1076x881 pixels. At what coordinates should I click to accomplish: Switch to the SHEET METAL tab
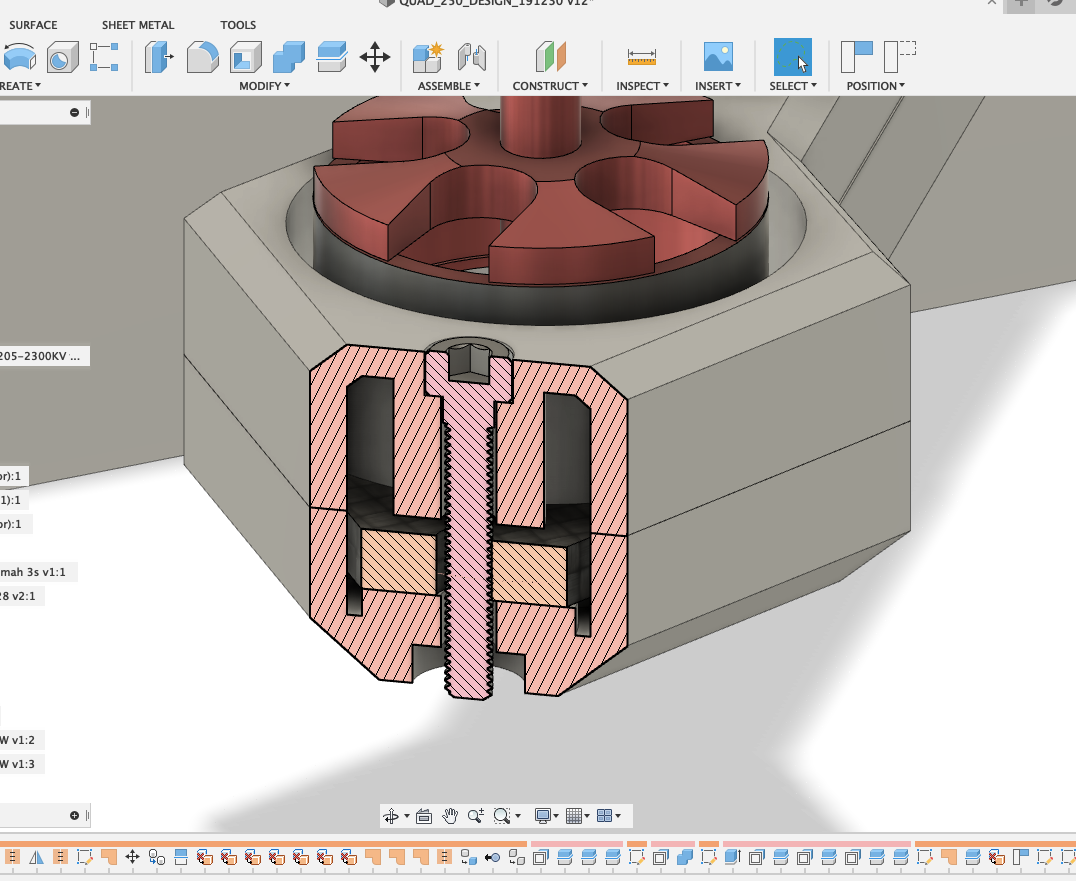tap(138, 25)
